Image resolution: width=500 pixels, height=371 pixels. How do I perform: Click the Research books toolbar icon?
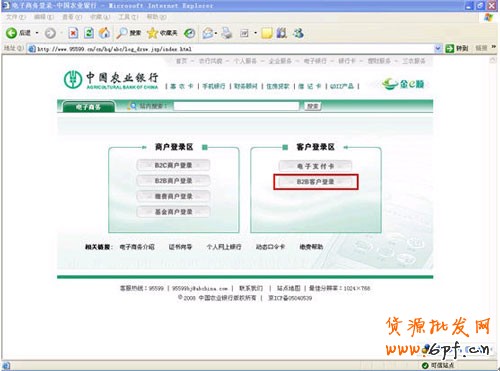tap(282, 33)
